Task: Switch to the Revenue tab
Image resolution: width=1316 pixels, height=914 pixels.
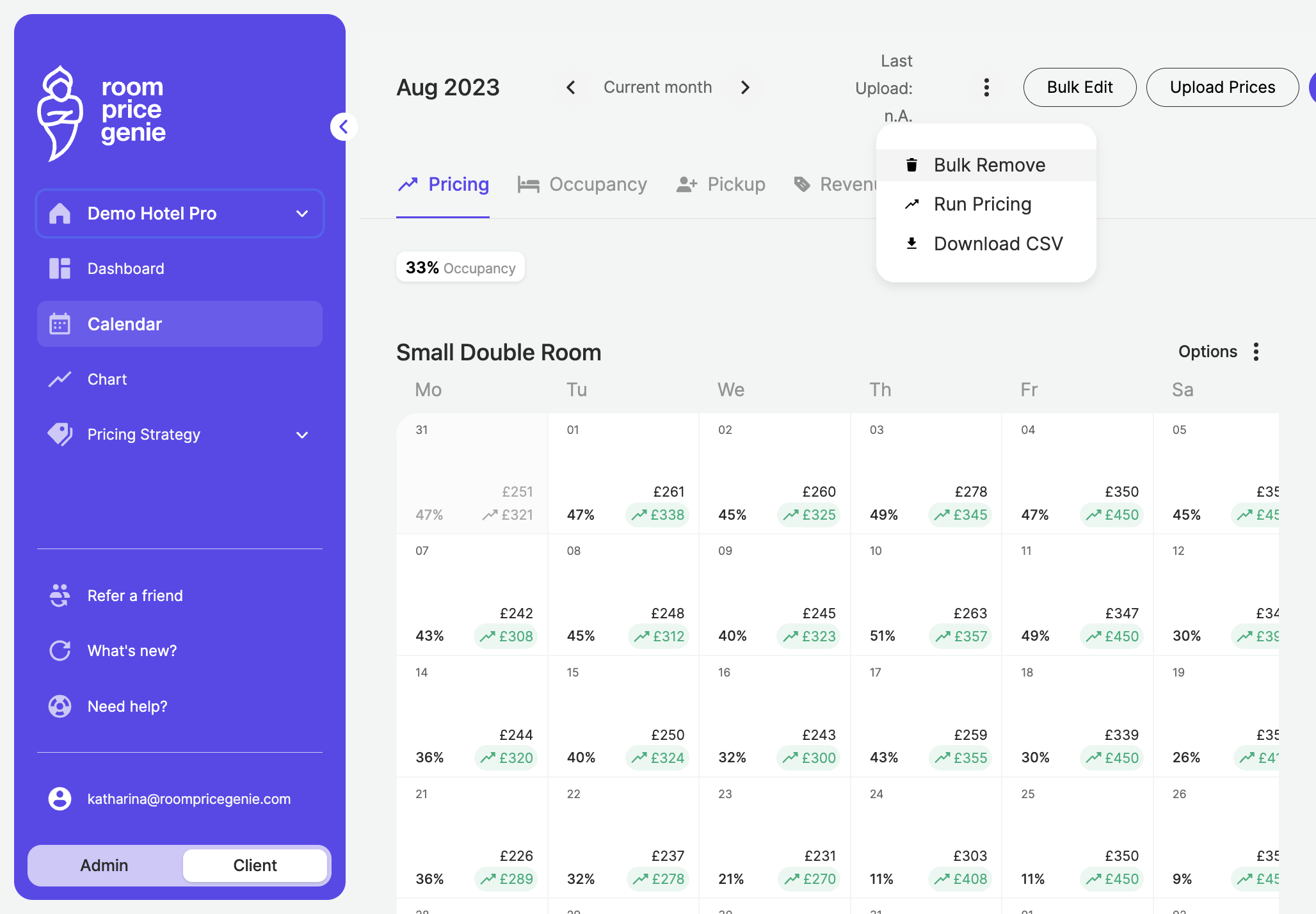Action: point(835,184)
